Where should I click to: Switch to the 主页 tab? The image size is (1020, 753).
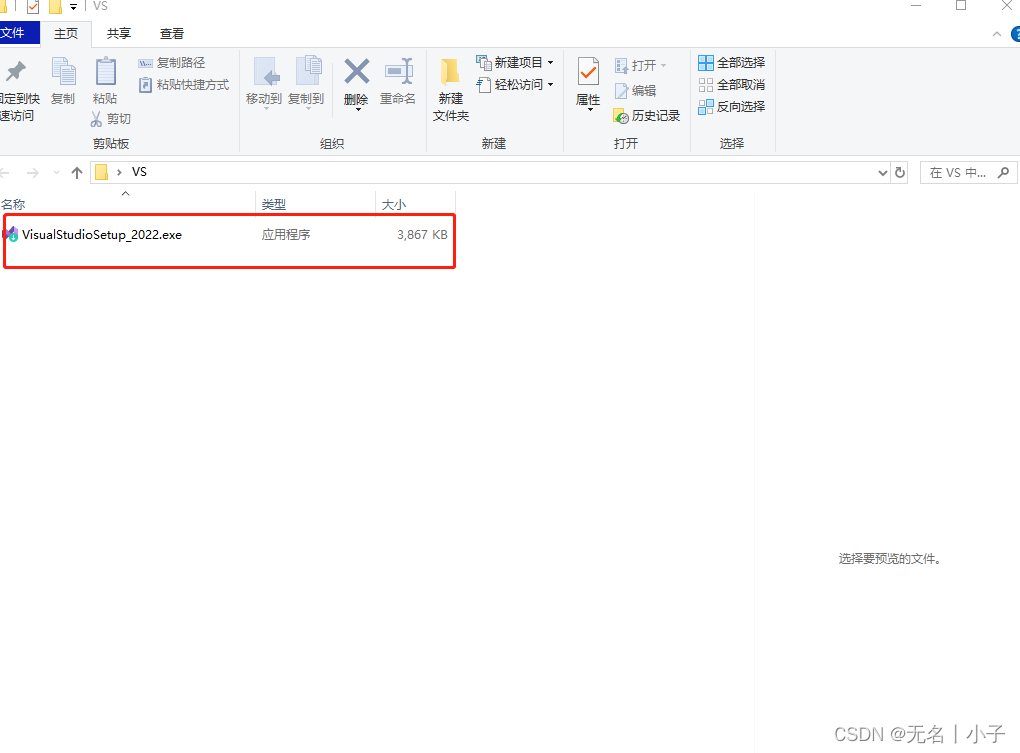[66, 34]
